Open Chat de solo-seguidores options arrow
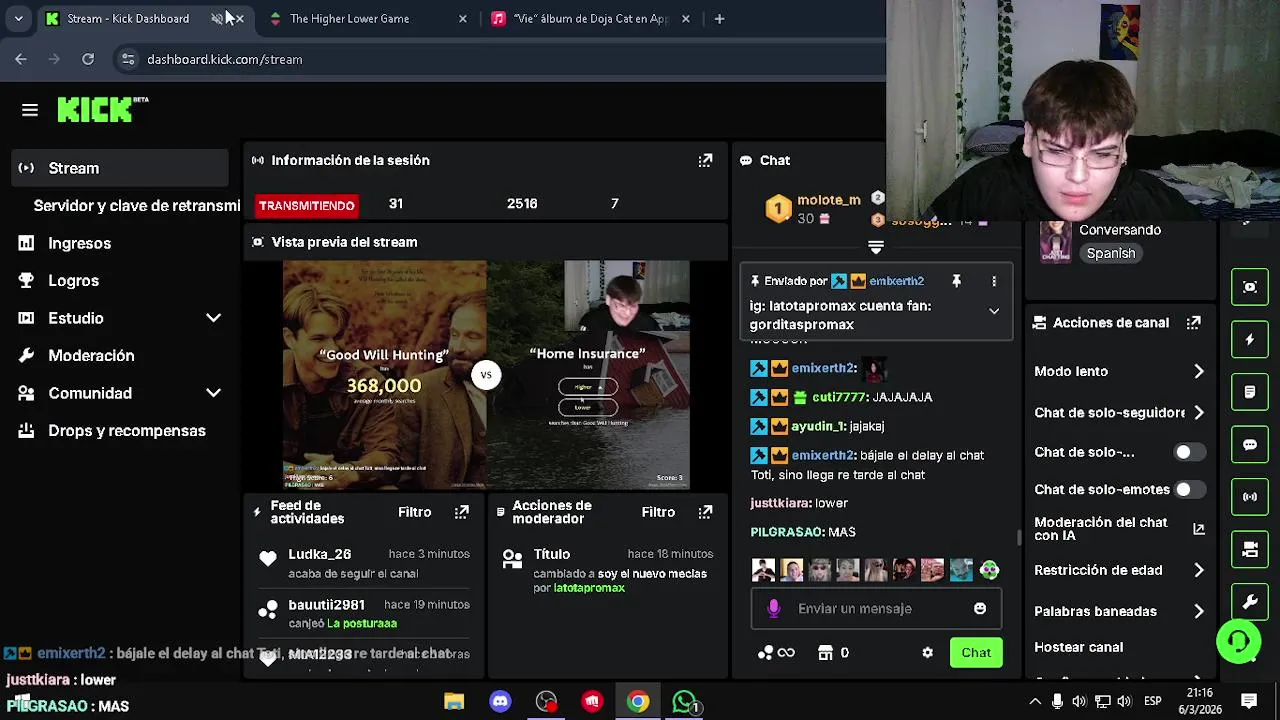This screenshot has height=720, width=1280. pyautogui.click(x=1199, y=412)
